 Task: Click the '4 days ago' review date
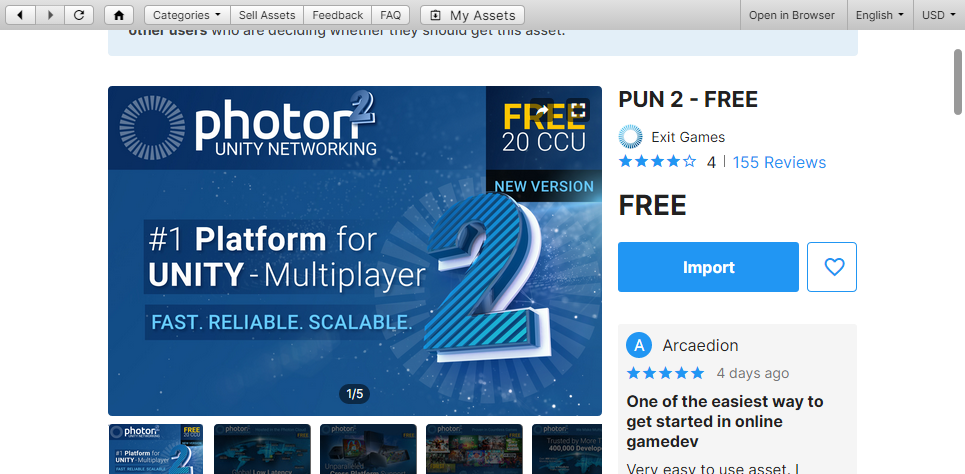(753, 373)
